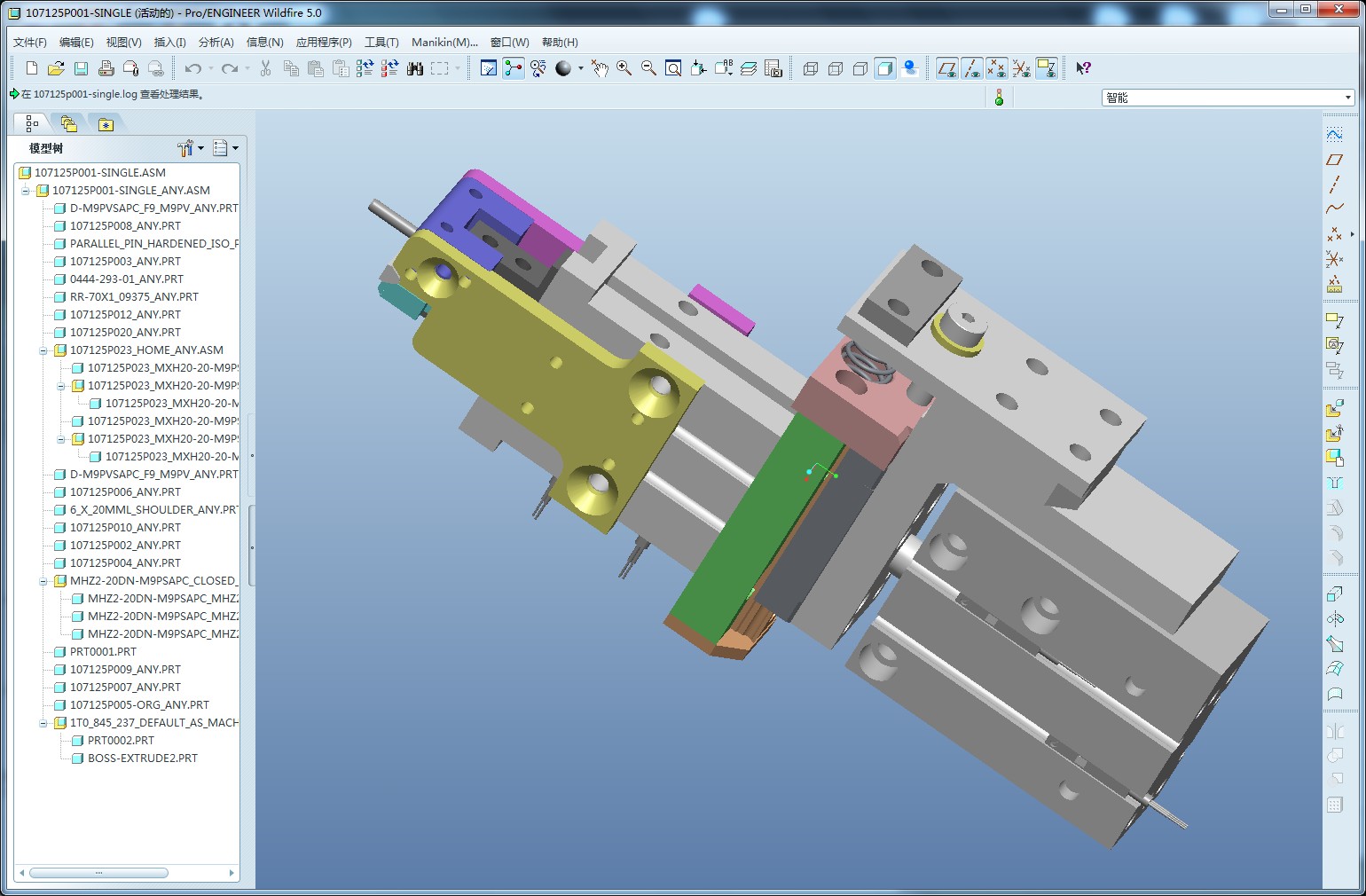Screen dimensions: 1366x896
Task: Collapse the MHZ2-20DN-M9PSAPC_CLOSED node
Action: click(x=43, y=581)
